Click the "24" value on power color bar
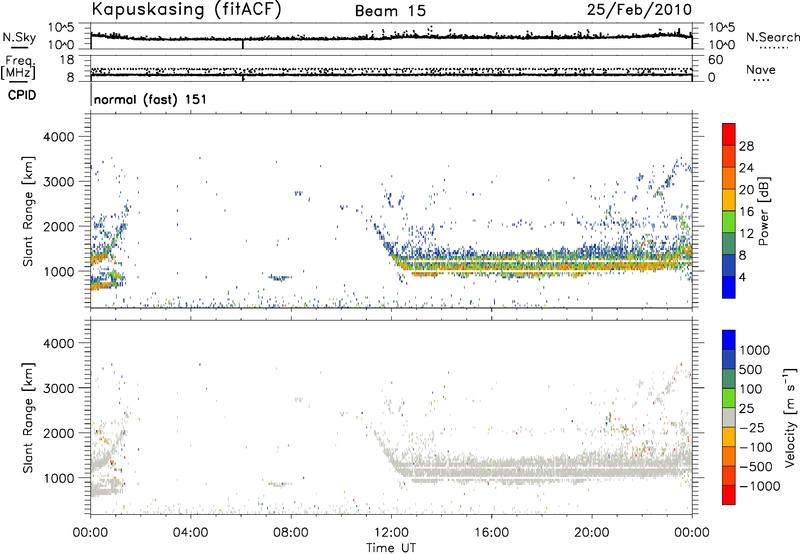Image resolution: width=800 pixels, height=554 pixels. point(746,168)
